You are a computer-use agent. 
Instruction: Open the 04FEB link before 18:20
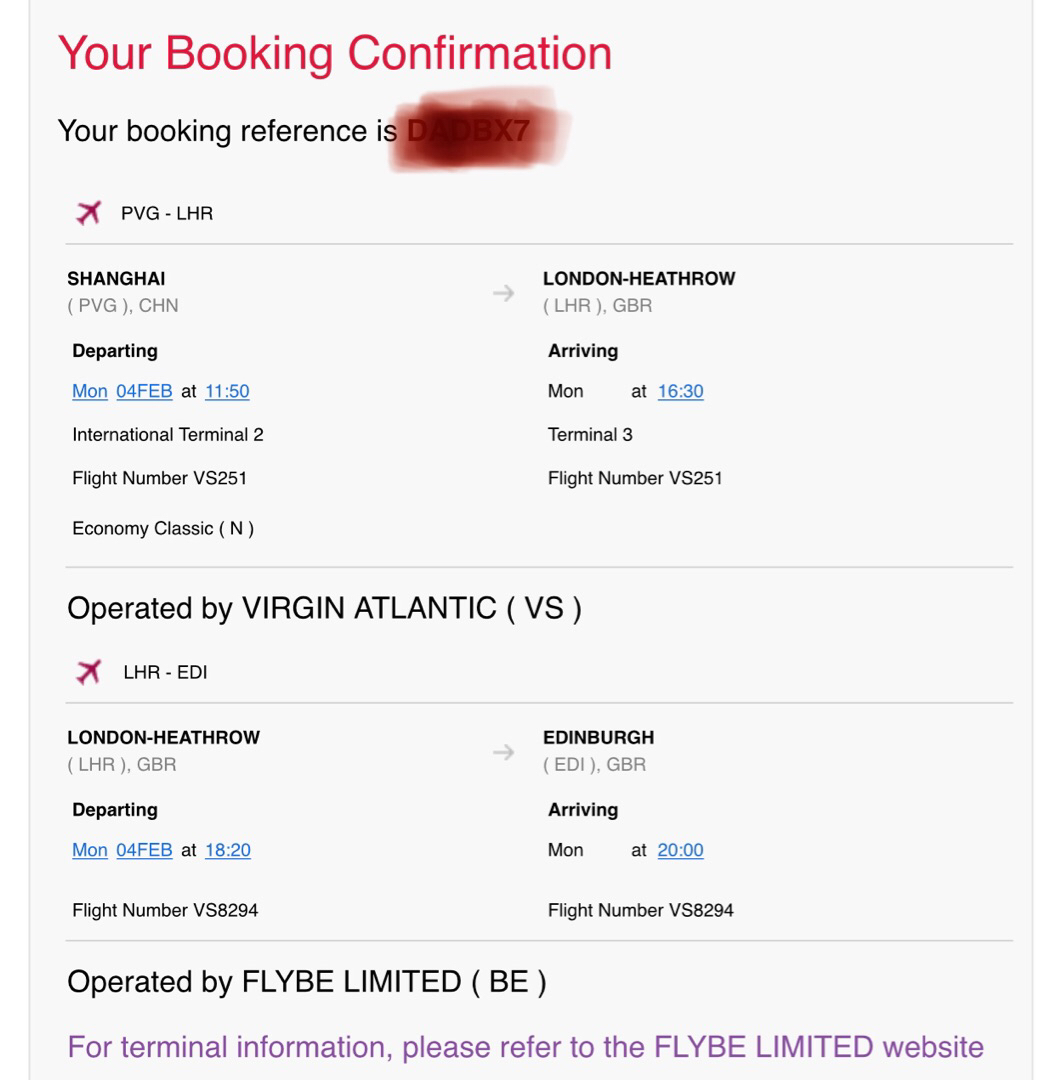[144, 850]
